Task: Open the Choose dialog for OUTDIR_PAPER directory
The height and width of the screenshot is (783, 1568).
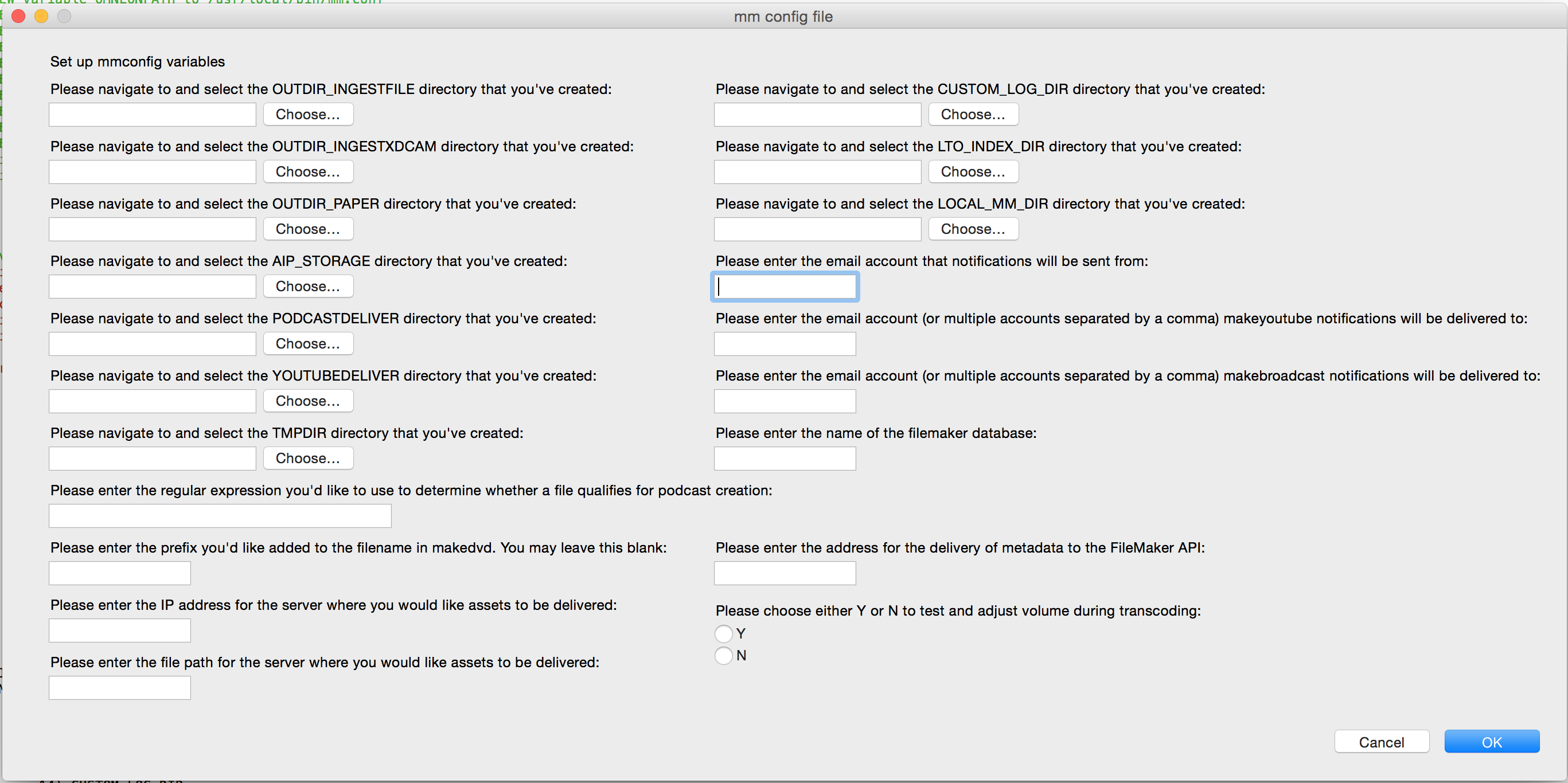Action: tap(307, 229)
